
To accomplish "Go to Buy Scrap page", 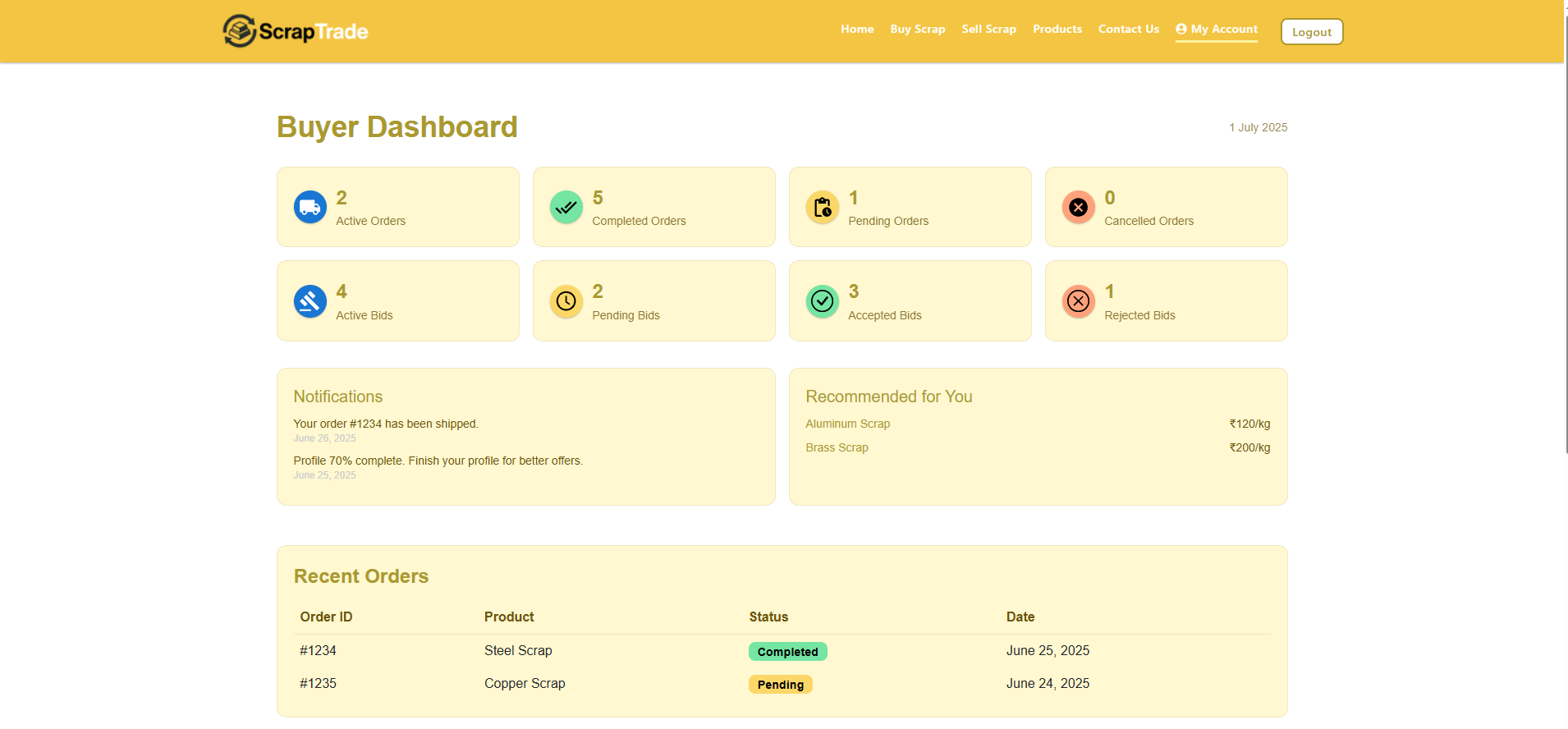I will (x=918, y=30).
